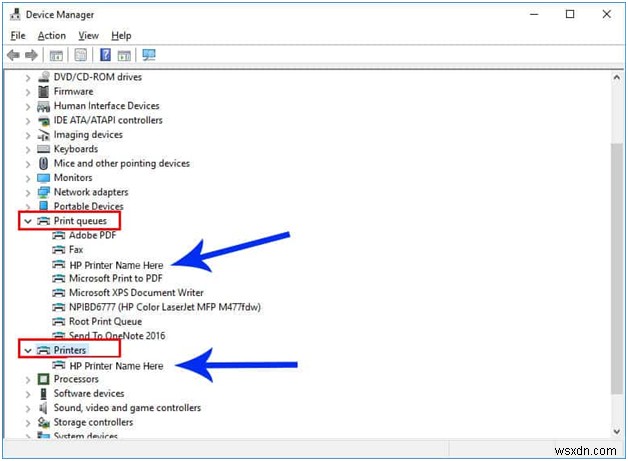Select the Portable Devices category
The width and height of the screenshot is (628, 461).
click(89, 206)
